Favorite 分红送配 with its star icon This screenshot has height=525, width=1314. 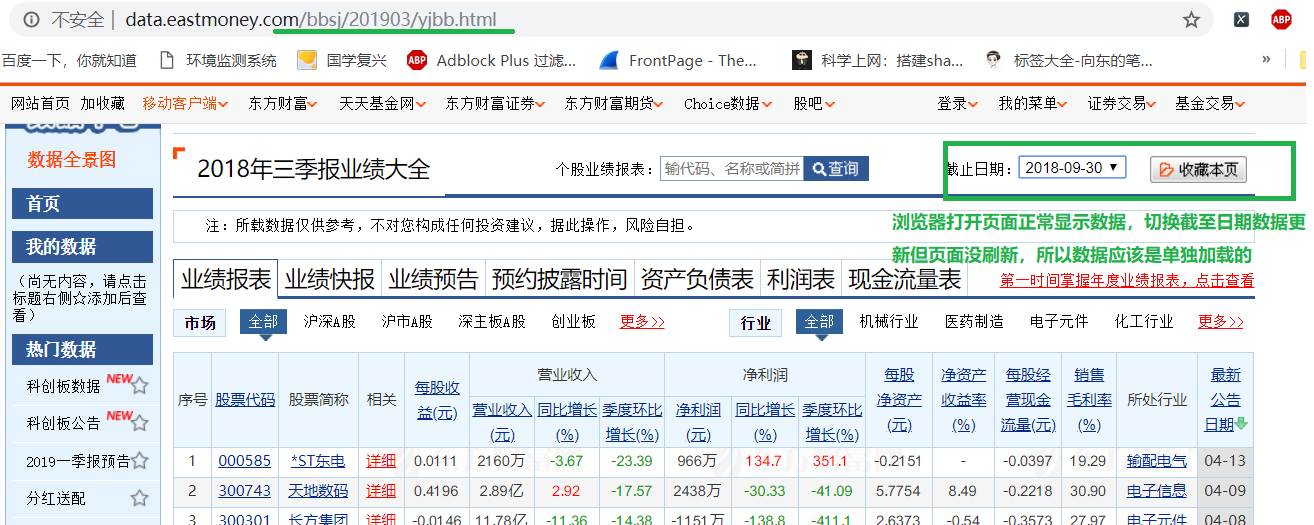click(x=140, y=497)
